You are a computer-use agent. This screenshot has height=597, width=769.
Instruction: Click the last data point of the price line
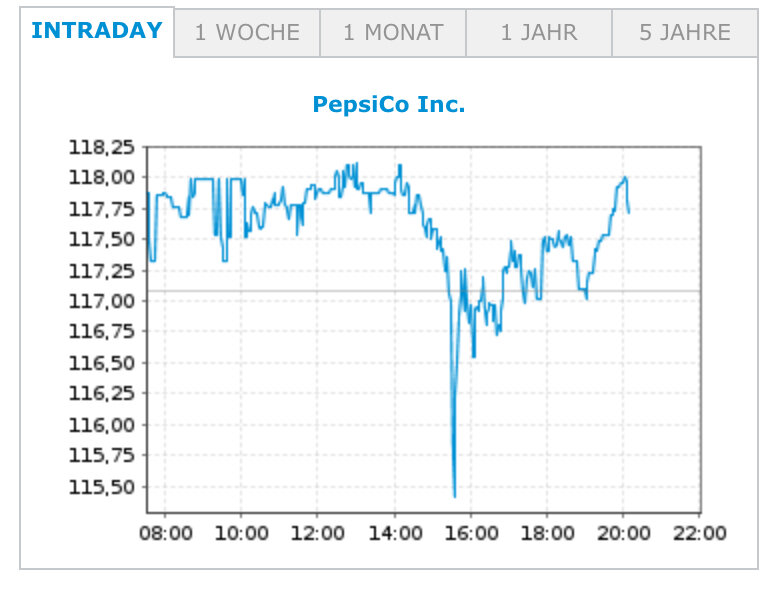point(628,212)
